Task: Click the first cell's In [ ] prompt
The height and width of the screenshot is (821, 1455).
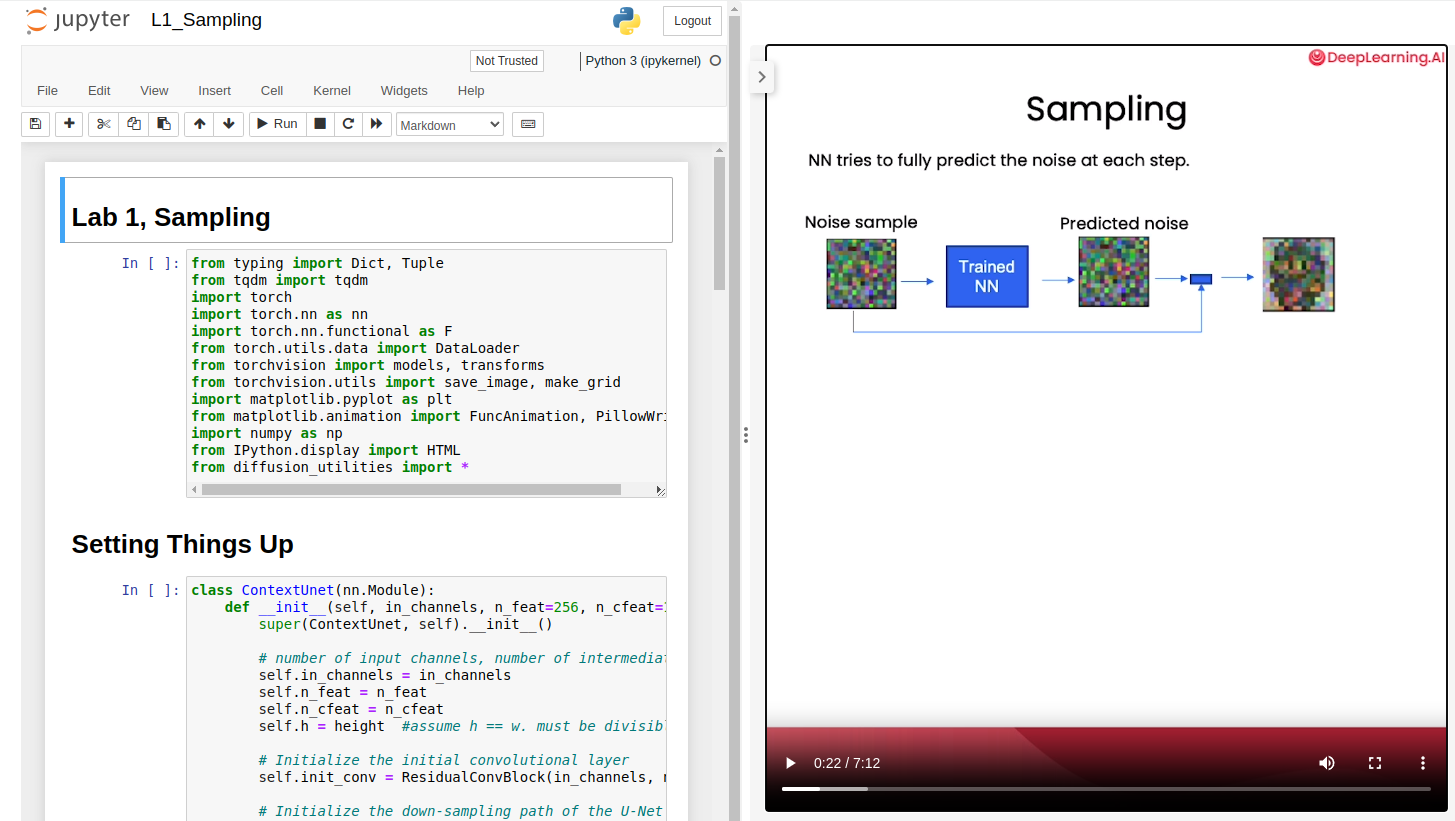Action: (151, 263)
